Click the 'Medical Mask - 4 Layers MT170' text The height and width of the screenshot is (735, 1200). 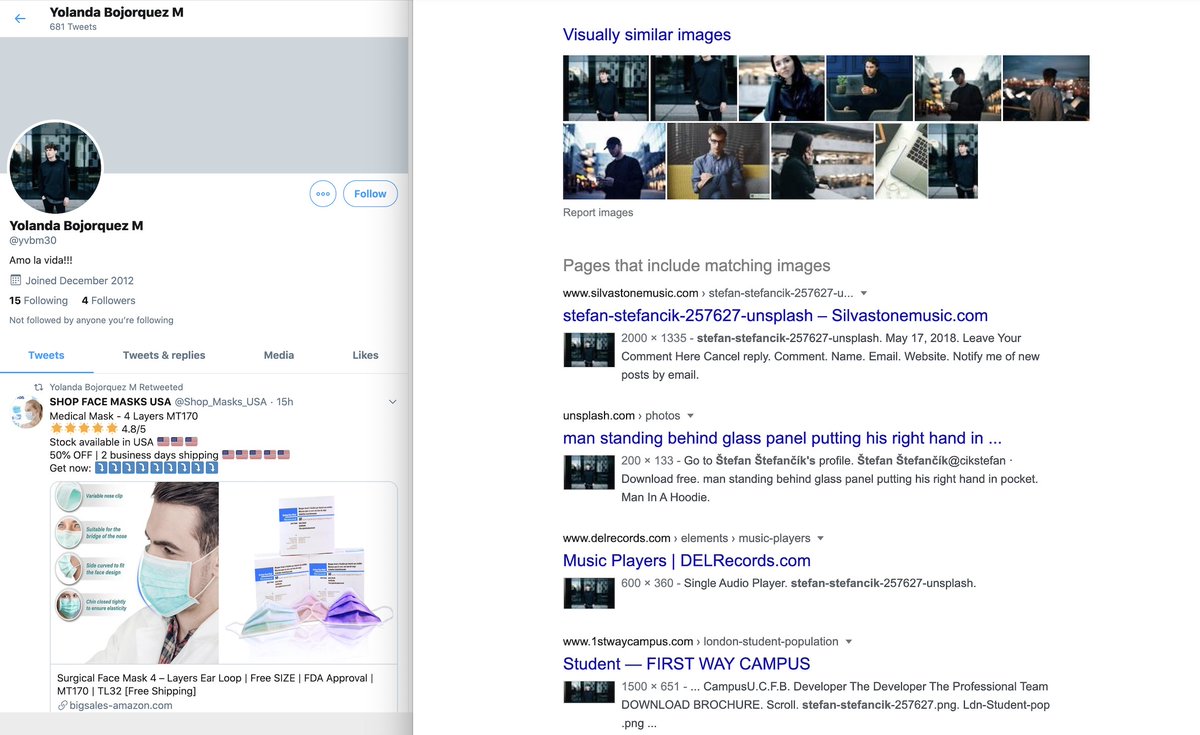point(124,415)
